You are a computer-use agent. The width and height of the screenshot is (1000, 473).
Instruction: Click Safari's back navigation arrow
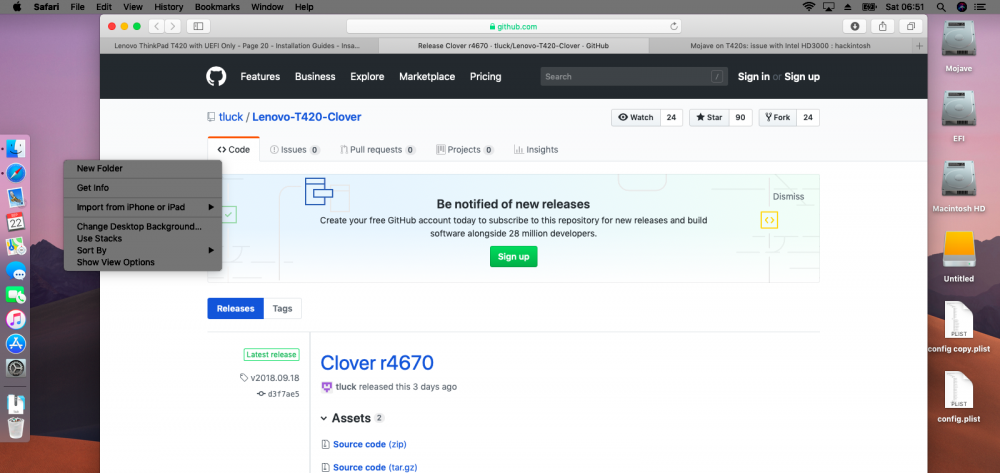pyautogui.click(x=157, y=26)
